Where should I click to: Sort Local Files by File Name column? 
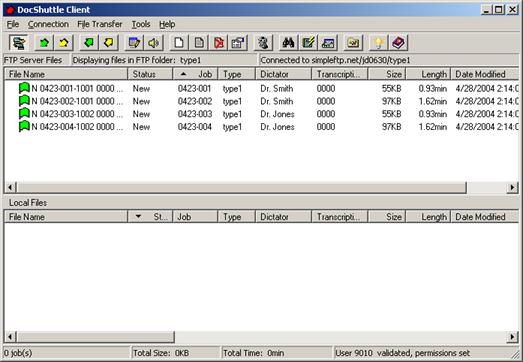pos(66,217)
